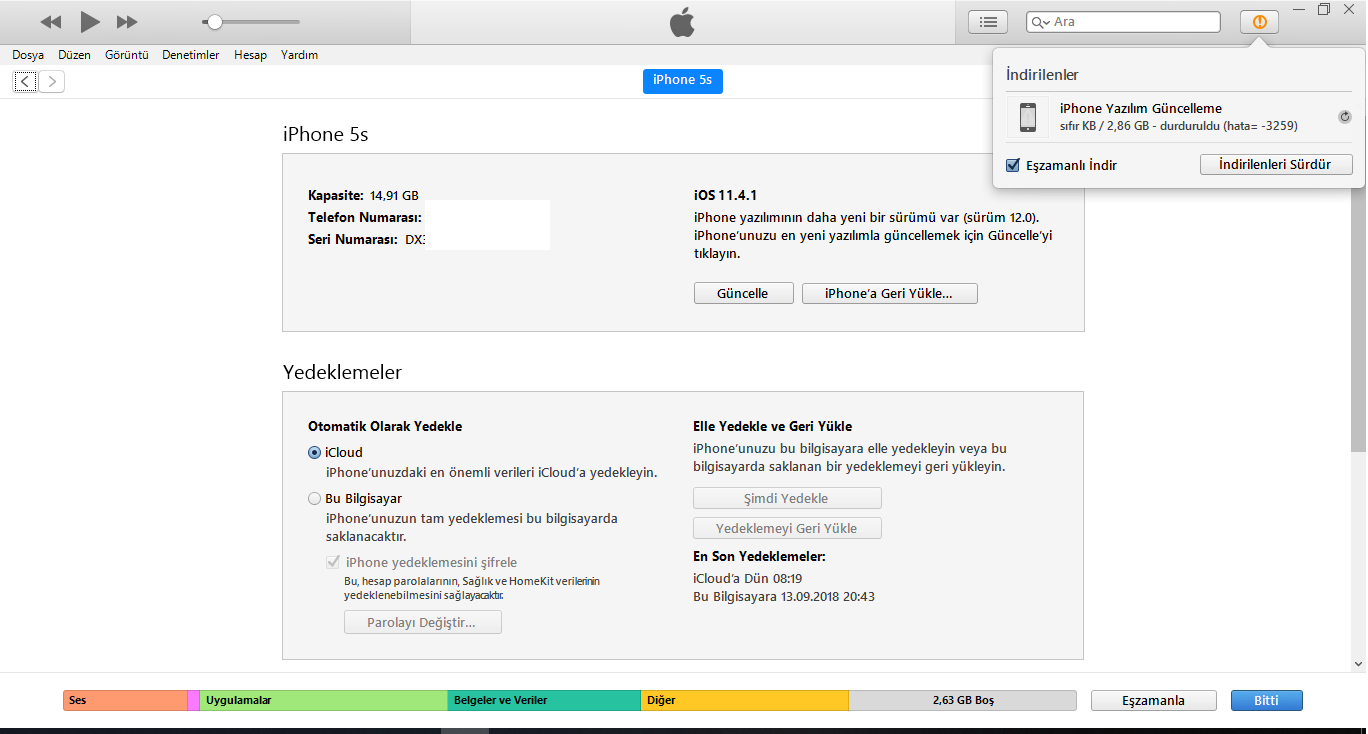Click the Eşzamanla button
The width and height of the screenshot is (1368, 734).
coord(1153,700)
